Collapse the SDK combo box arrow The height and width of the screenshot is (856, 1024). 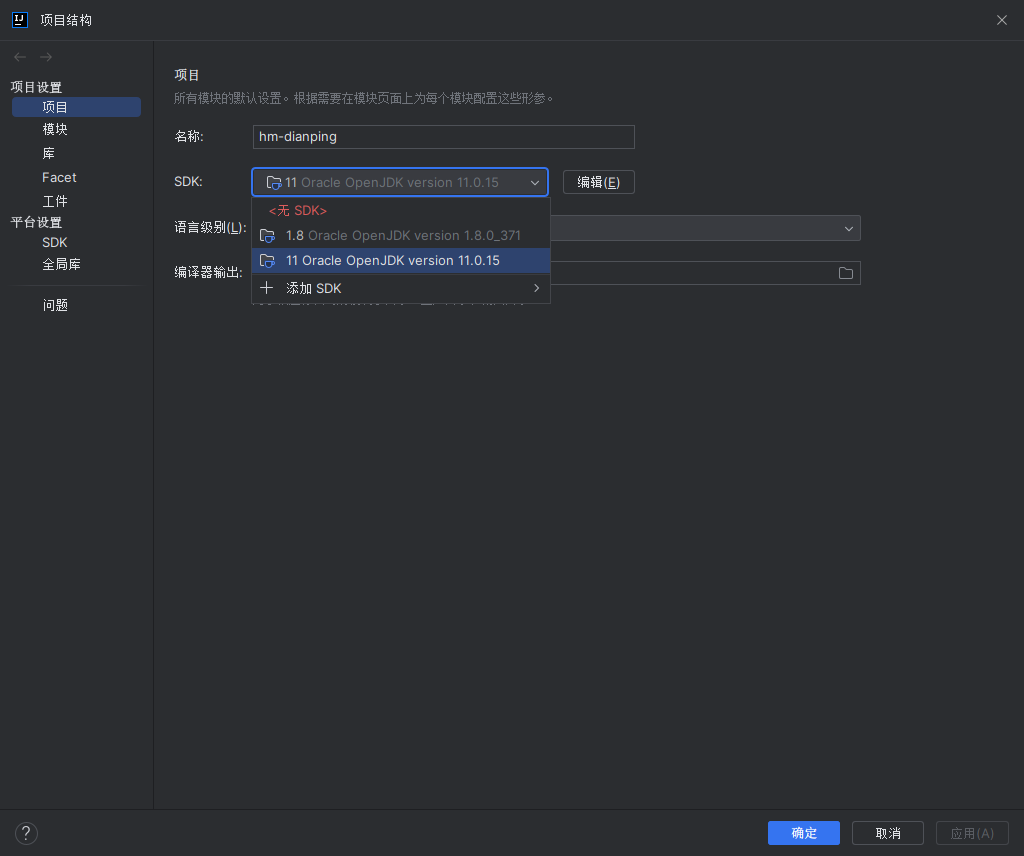click(535, 183)
